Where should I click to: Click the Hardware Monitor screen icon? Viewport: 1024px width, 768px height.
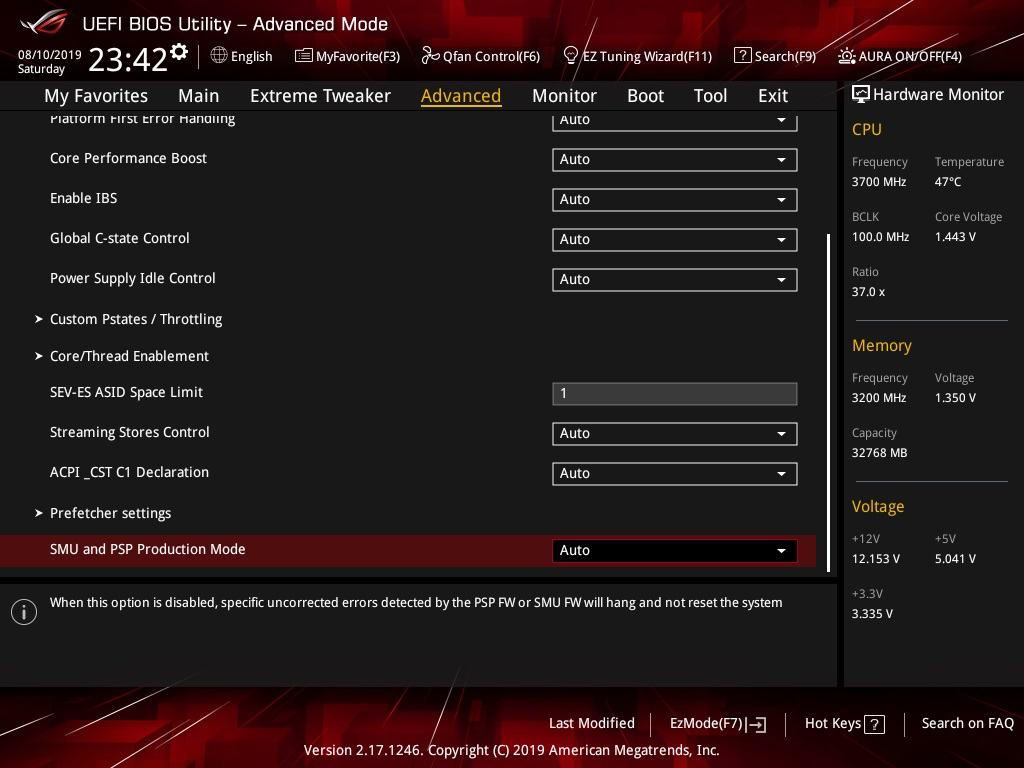861,95
